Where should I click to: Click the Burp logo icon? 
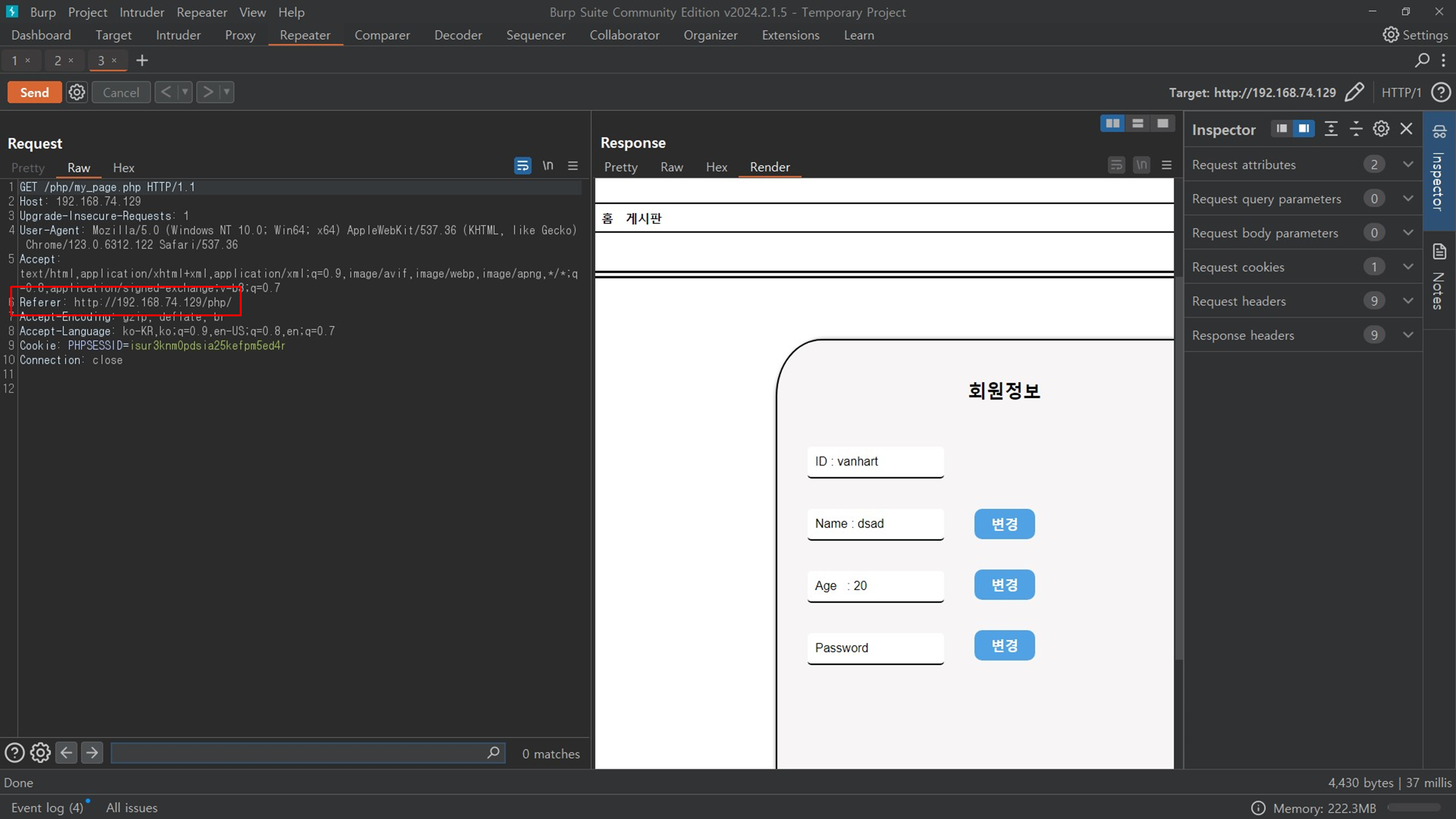click(x=12, y=11)
